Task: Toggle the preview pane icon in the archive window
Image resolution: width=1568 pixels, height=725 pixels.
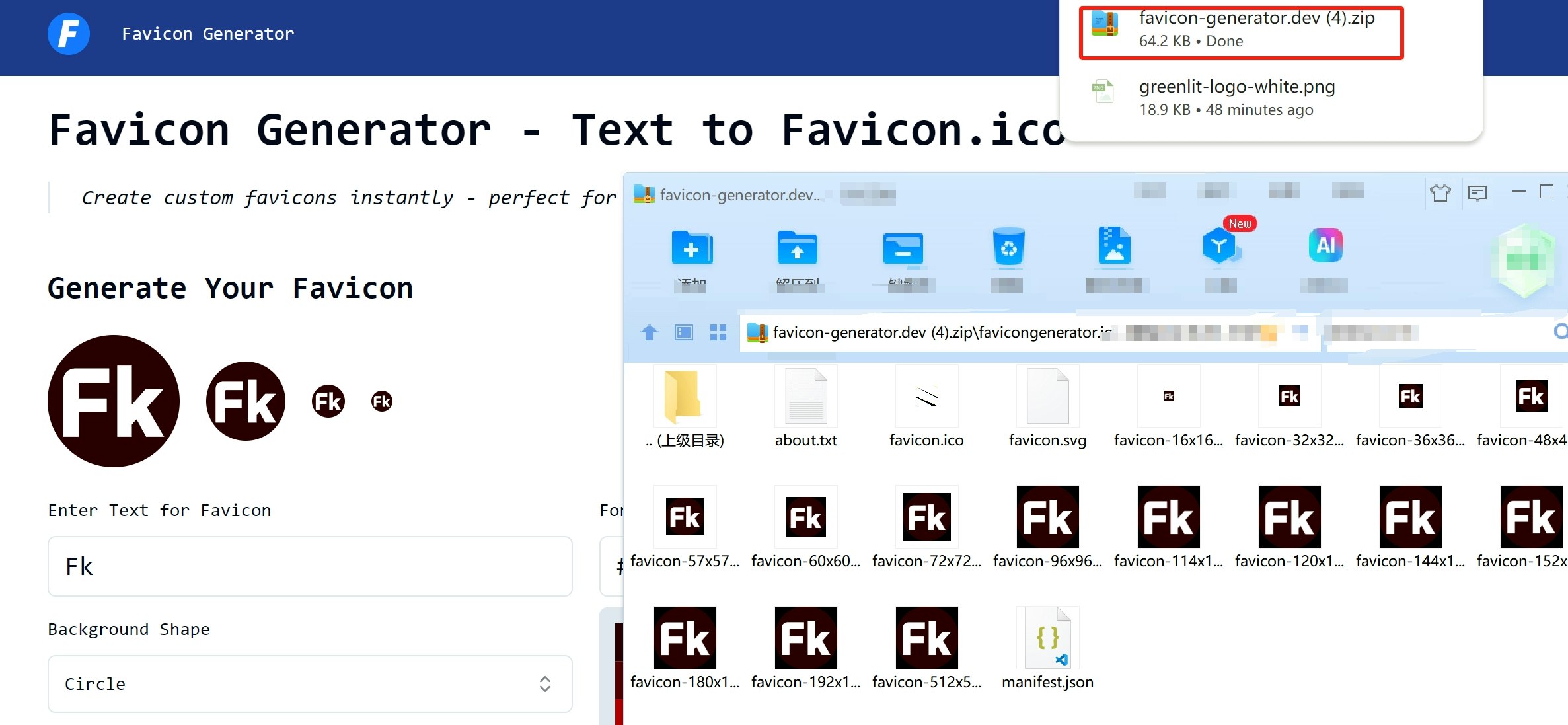Action: [684, 333]
